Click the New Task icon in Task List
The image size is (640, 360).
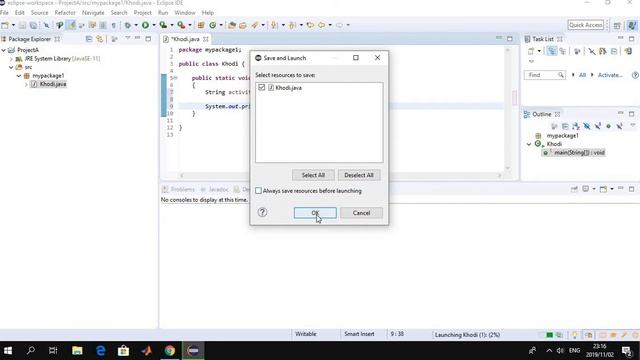(x=531, y=51)
